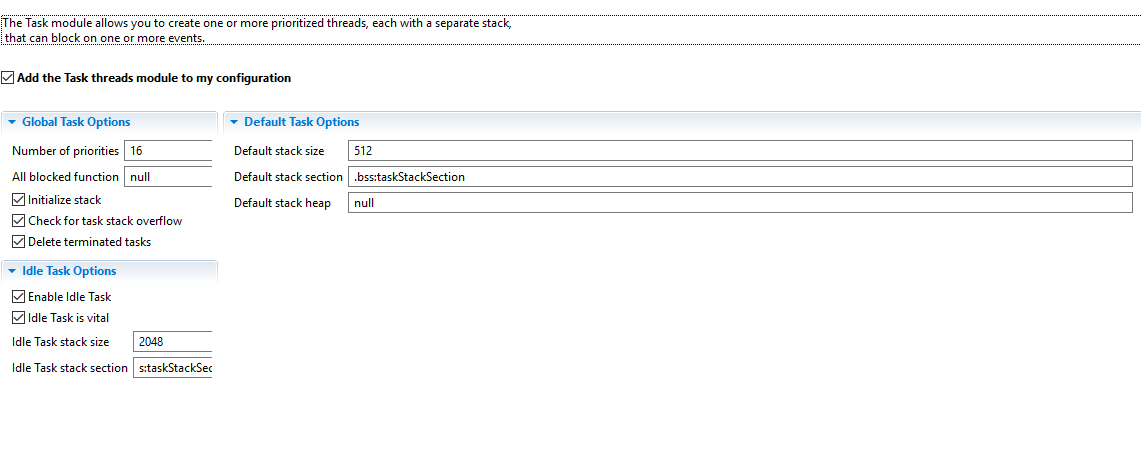
Task: Click the Default Task Options header title
Action: [x=302, y=122]
